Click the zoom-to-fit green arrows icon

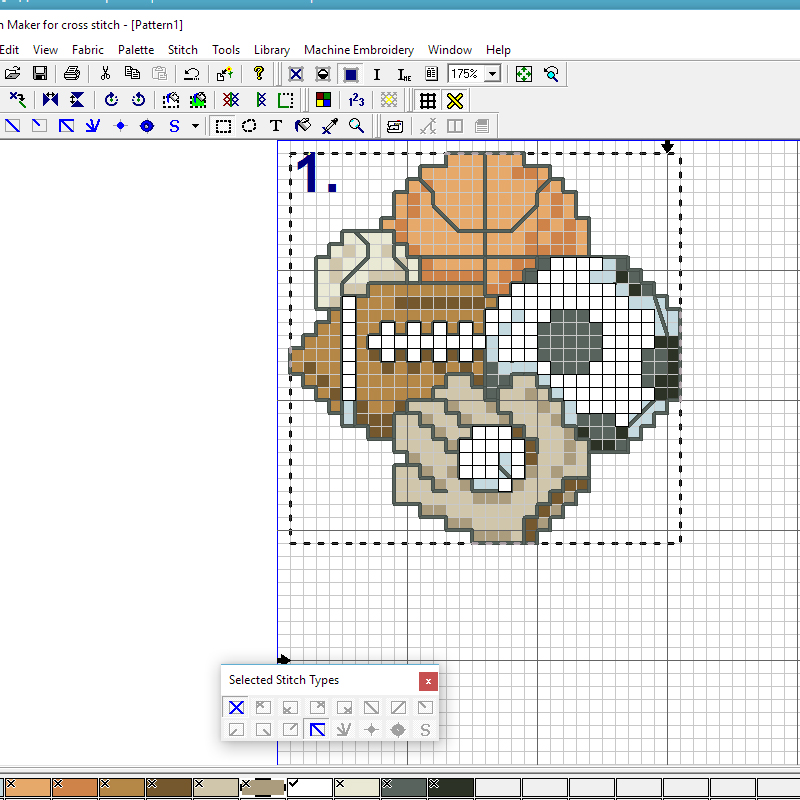pyautogui.click(x=524, y=74)
